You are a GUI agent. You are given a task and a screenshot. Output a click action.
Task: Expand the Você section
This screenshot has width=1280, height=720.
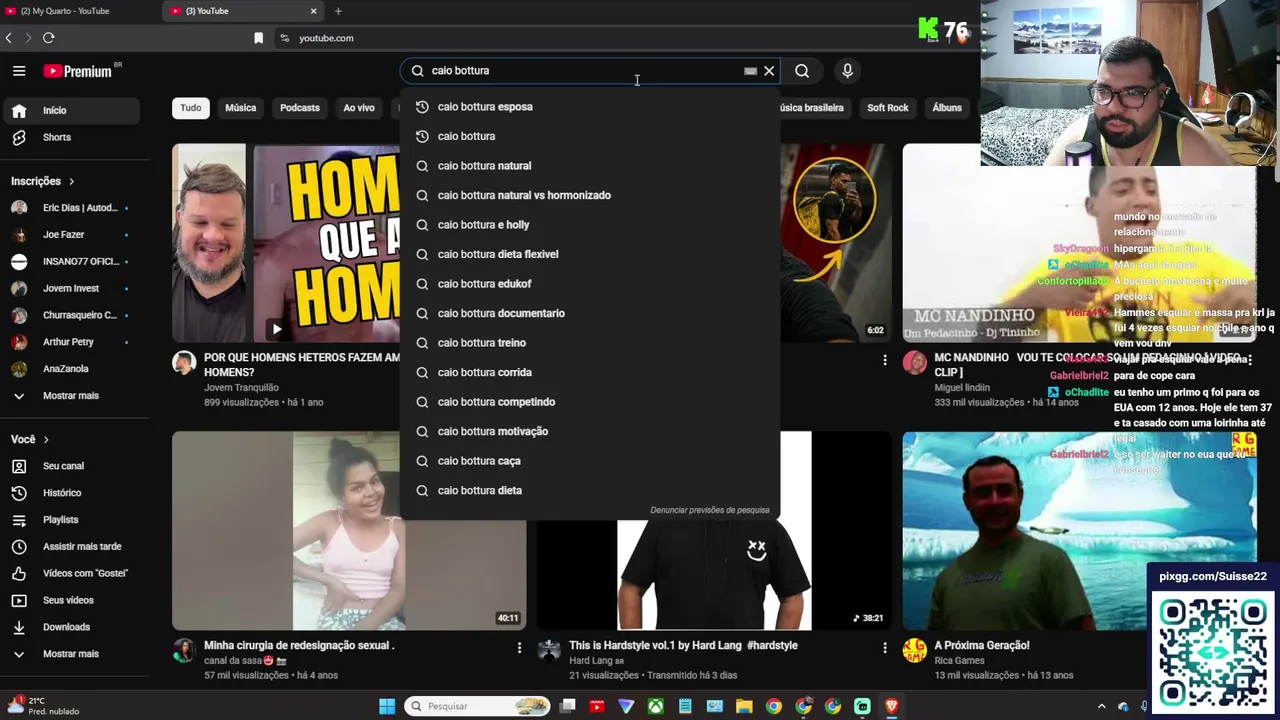click(30, 439)
